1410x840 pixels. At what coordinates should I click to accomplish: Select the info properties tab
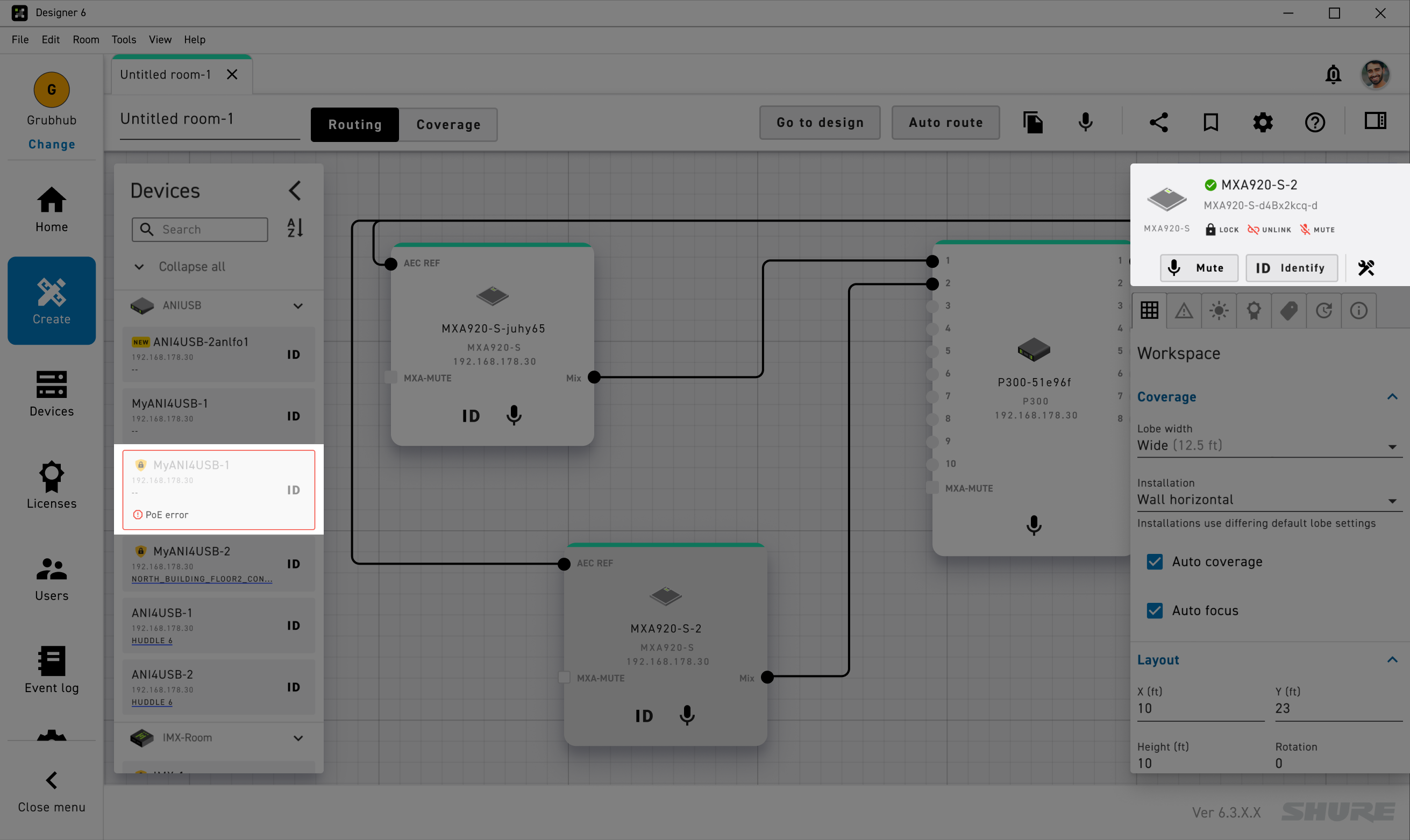click(1359, 310)
